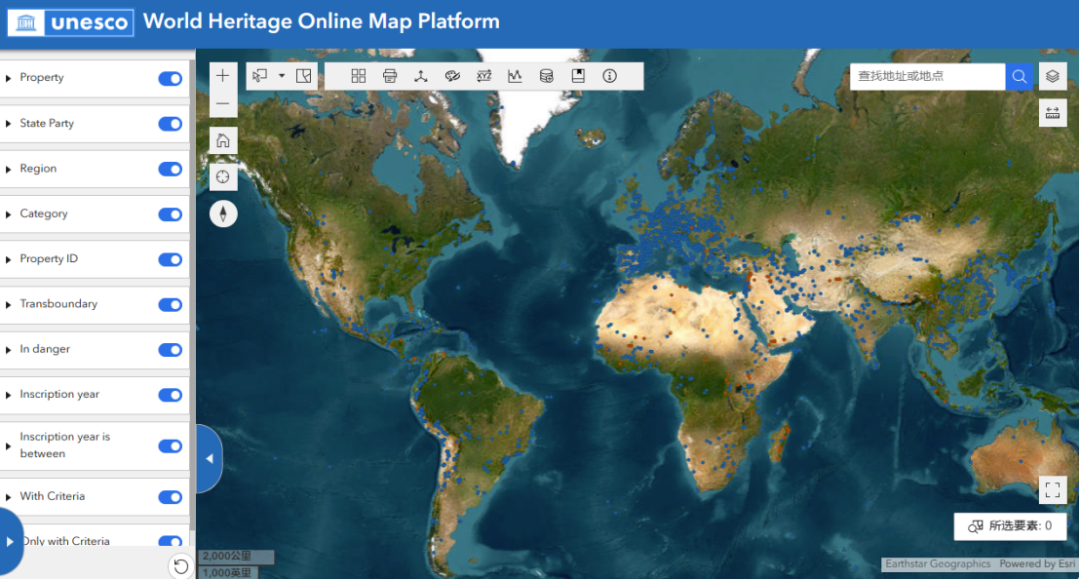The height and width of the screenshot is (580, 1080).
Task: Click the filter panel vertical scrollbar
Action: (192, 296)
